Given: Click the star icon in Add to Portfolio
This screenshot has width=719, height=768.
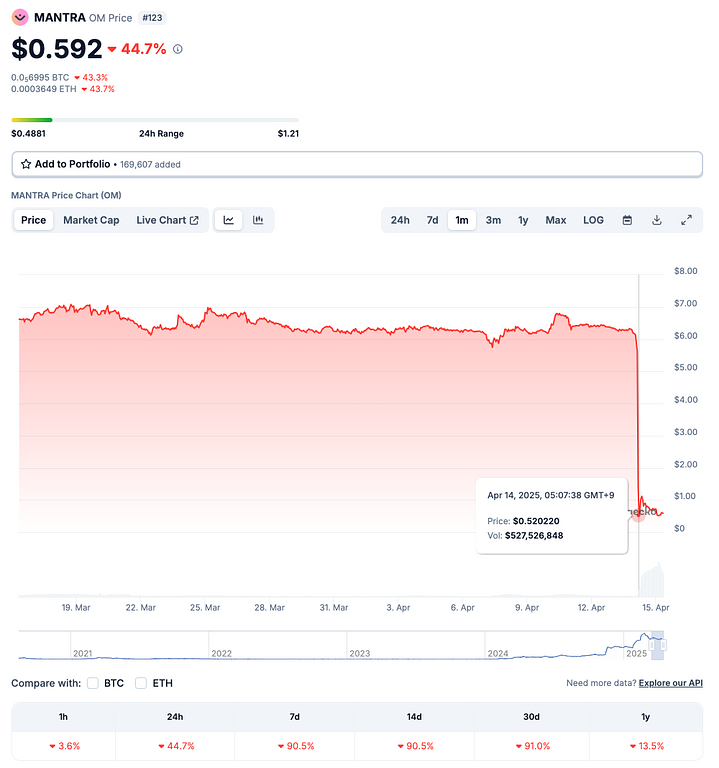Looking at the screenshot, I should pyautogui.click(x=26, y=164).
